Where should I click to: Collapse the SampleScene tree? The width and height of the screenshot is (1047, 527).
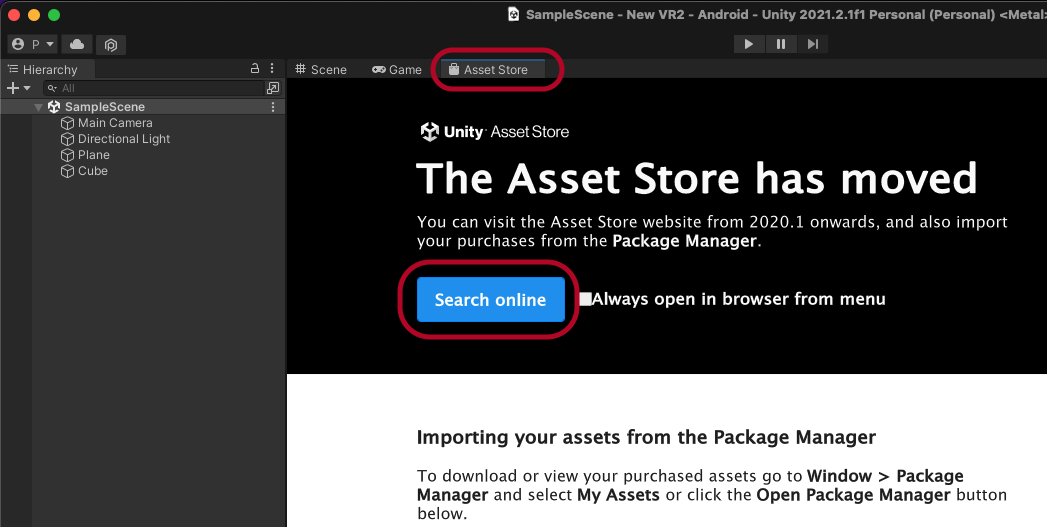click(39, 107)
